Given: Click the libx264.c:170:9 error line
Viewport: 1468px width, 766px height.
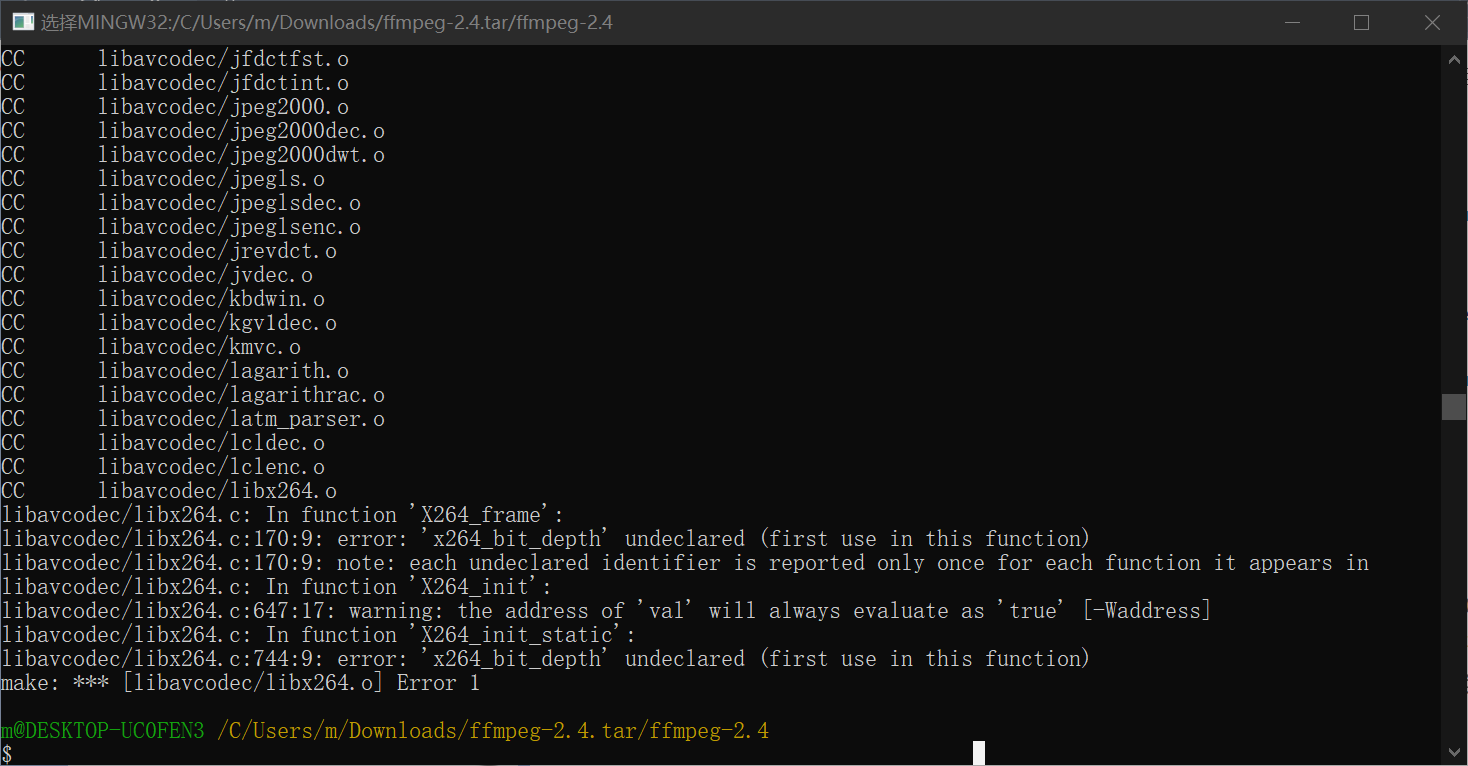Looking at the screenshot, I should click(x=545, y=539).
